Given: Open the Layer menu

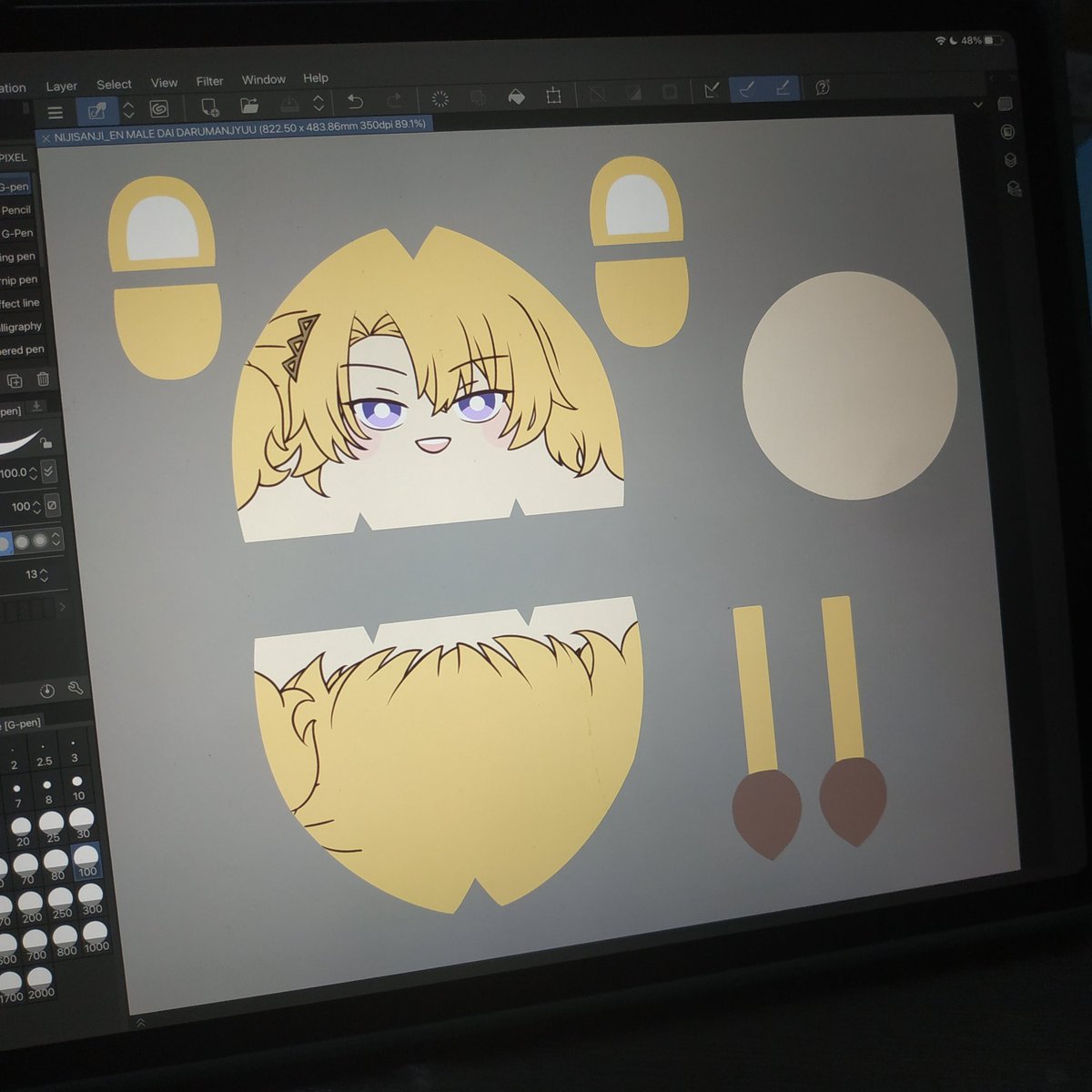Looking at the screenshot, I should coord(61,86).
